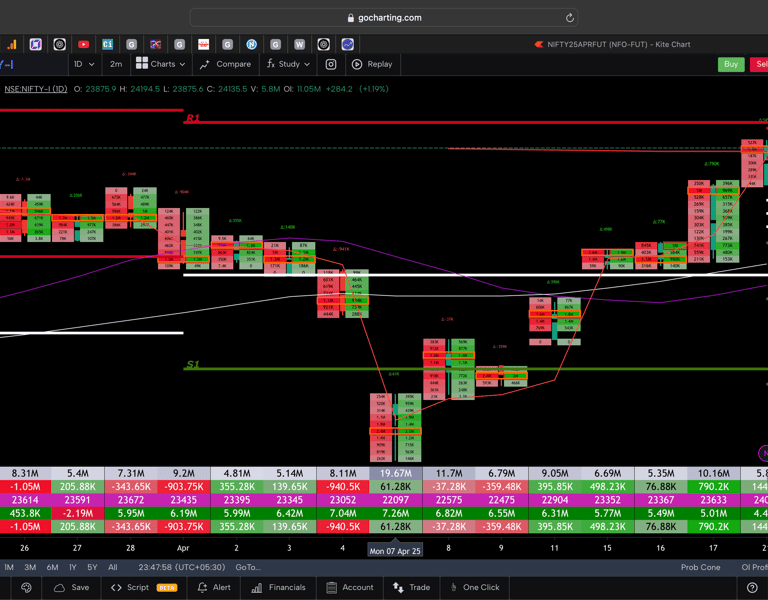Image resolution: width=768 pixels, height=600 pixels.
Task: Set range to 1Y
Action: click(73, 567)
